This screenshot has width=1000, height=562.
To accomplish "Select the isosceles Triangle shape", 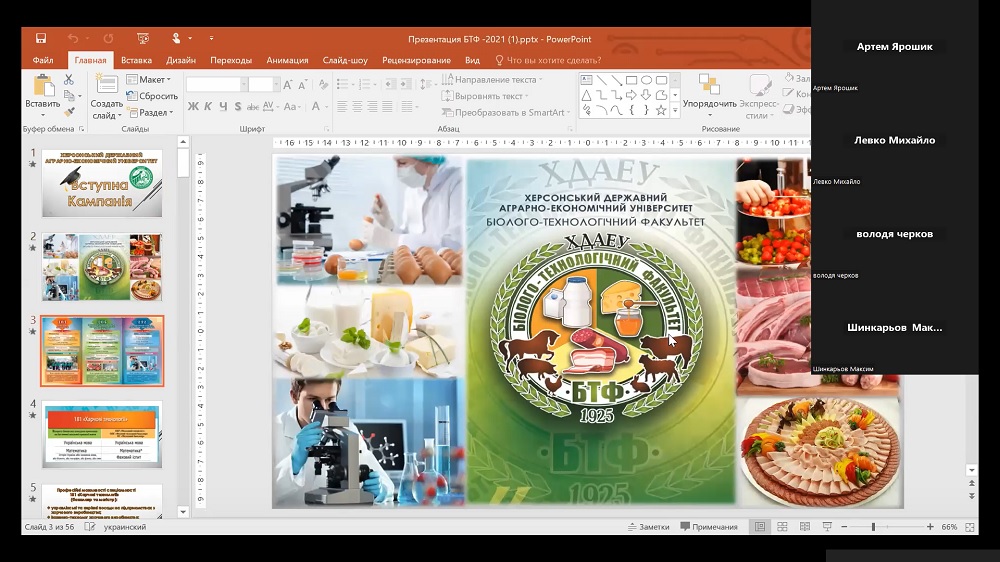I will (x=586, y=95).
